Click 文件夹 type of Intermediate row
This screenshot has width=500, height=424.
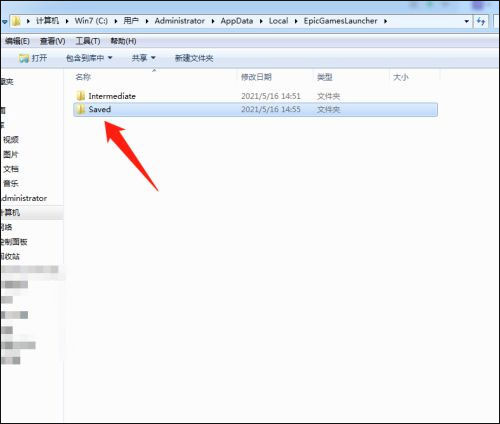click(328, 96)
